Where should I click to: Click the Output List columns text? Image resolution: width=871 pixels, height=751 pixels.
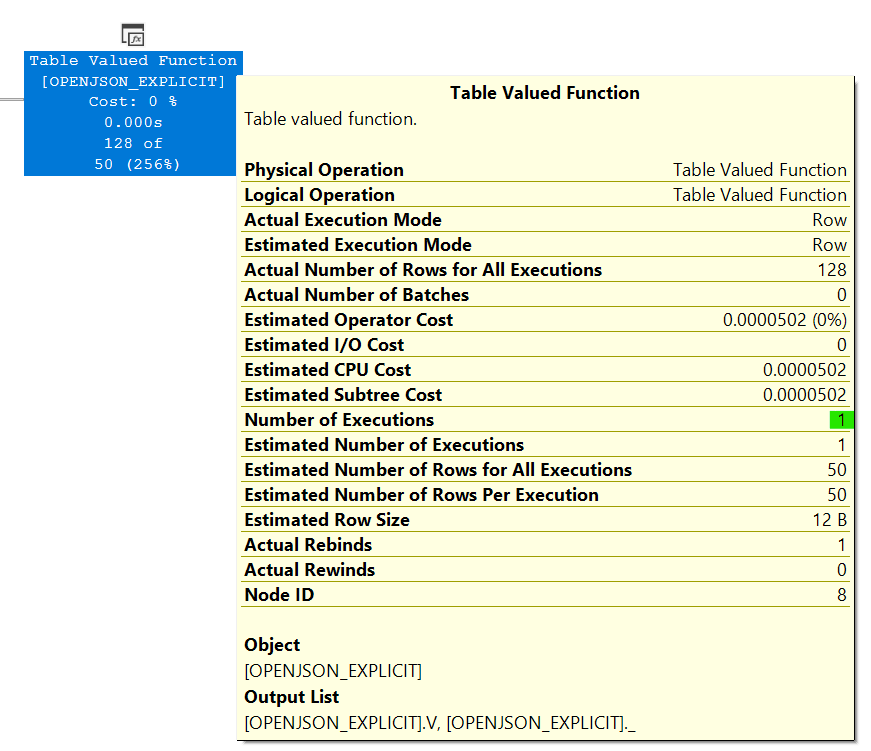(x=439, y=723)
